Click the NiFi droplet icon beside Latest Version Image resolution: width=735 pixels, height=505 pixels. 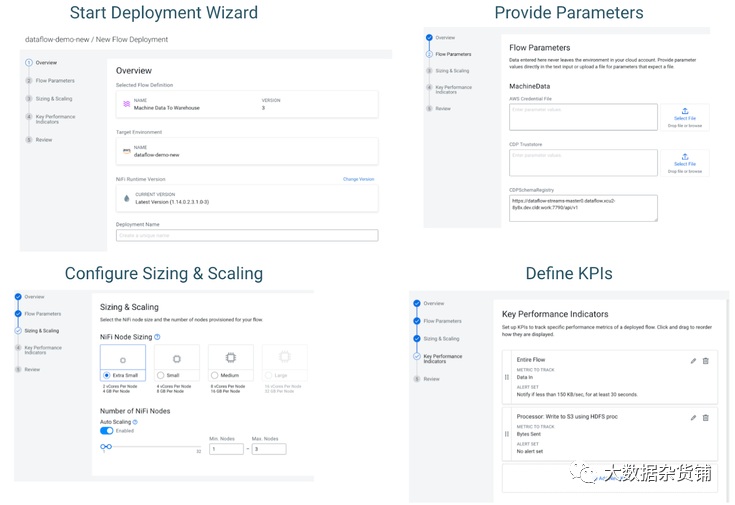point(127,198)
